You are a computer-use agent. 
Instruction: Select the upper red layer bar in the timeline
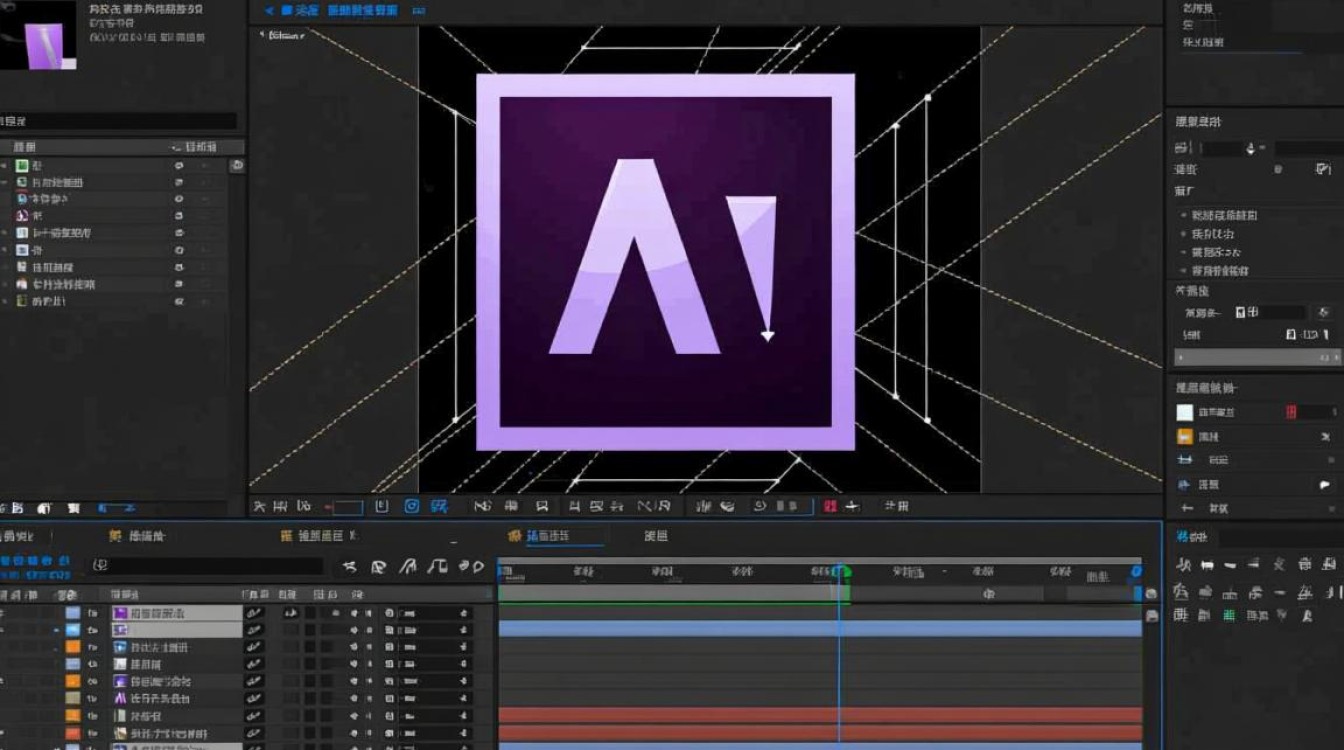click(820, 715)
